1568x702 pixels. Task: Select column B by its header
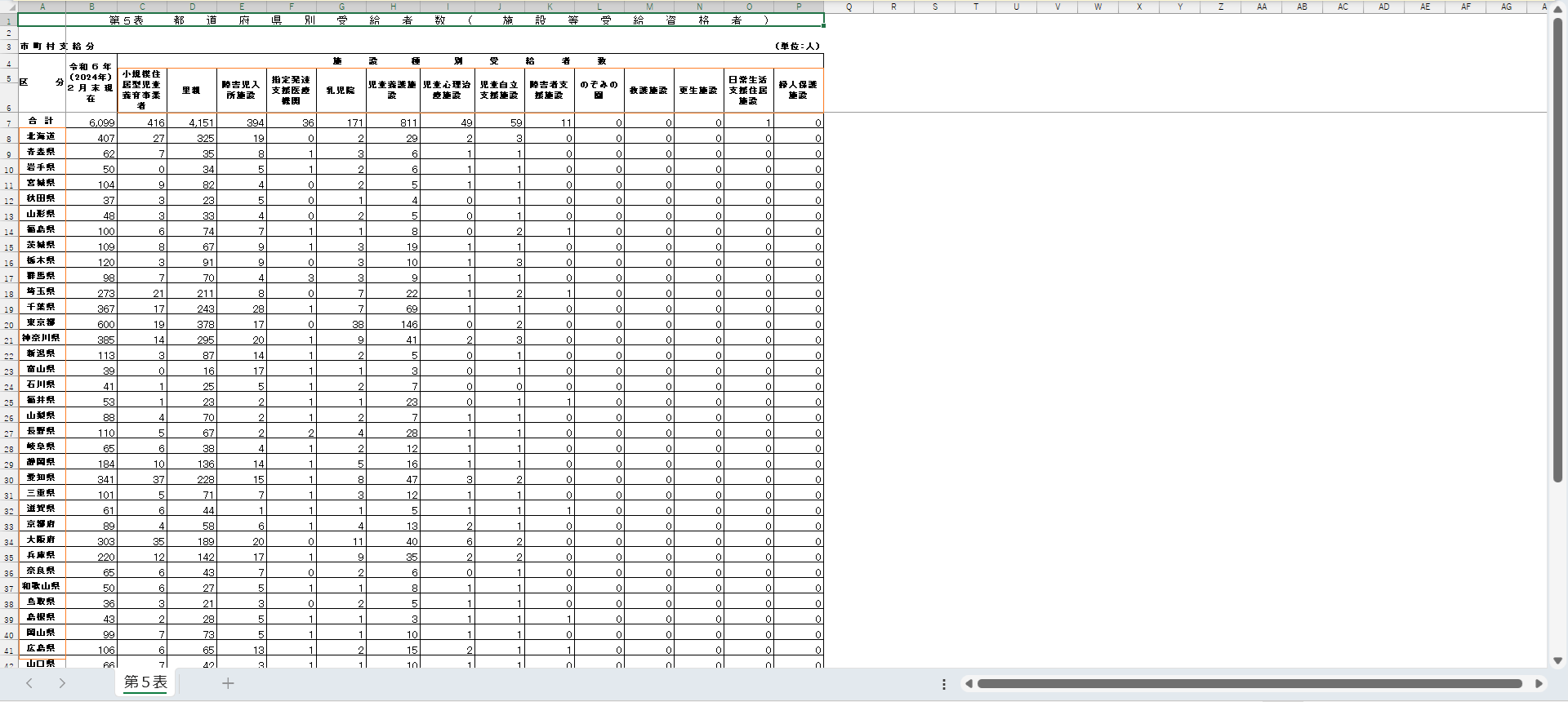(91, 7)
